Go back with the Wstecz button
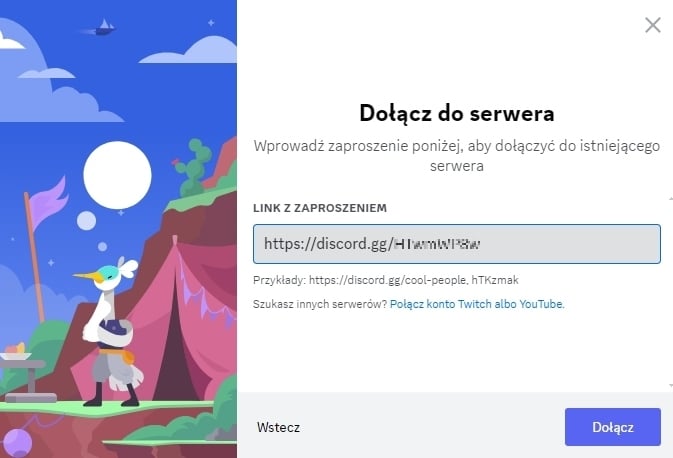This screenshot has height=458, width=673. [278, 427]
